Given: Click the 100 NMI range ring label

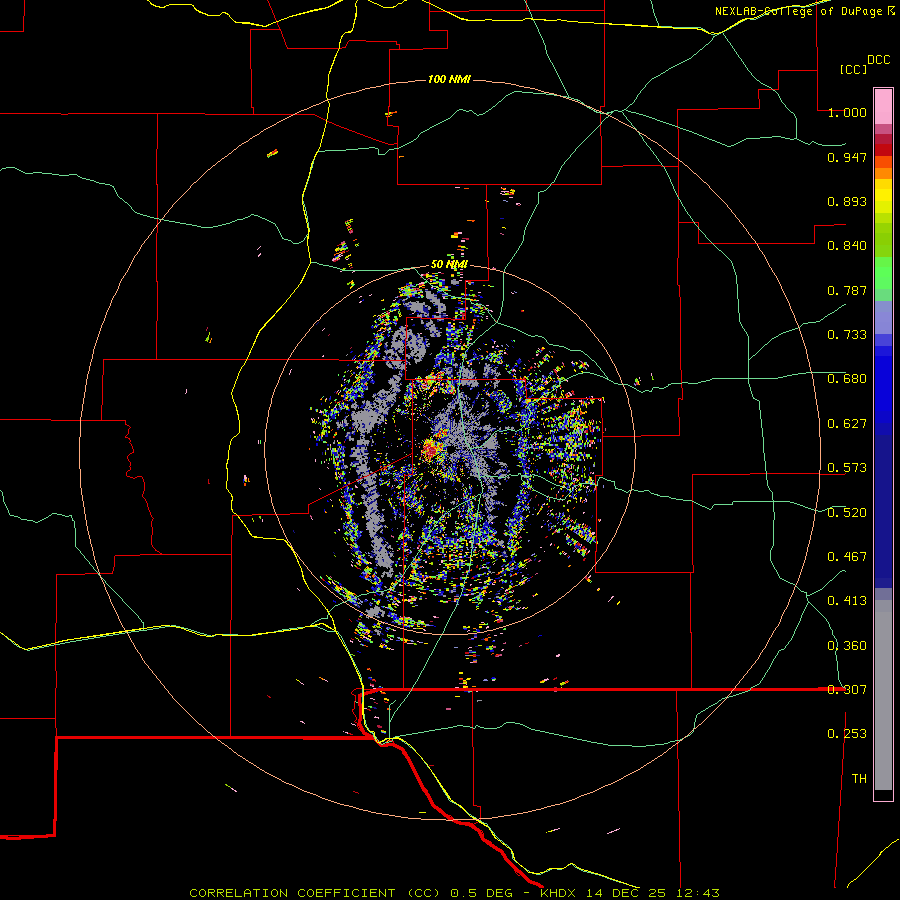Looking at the screenshot, I should (449, 79).
